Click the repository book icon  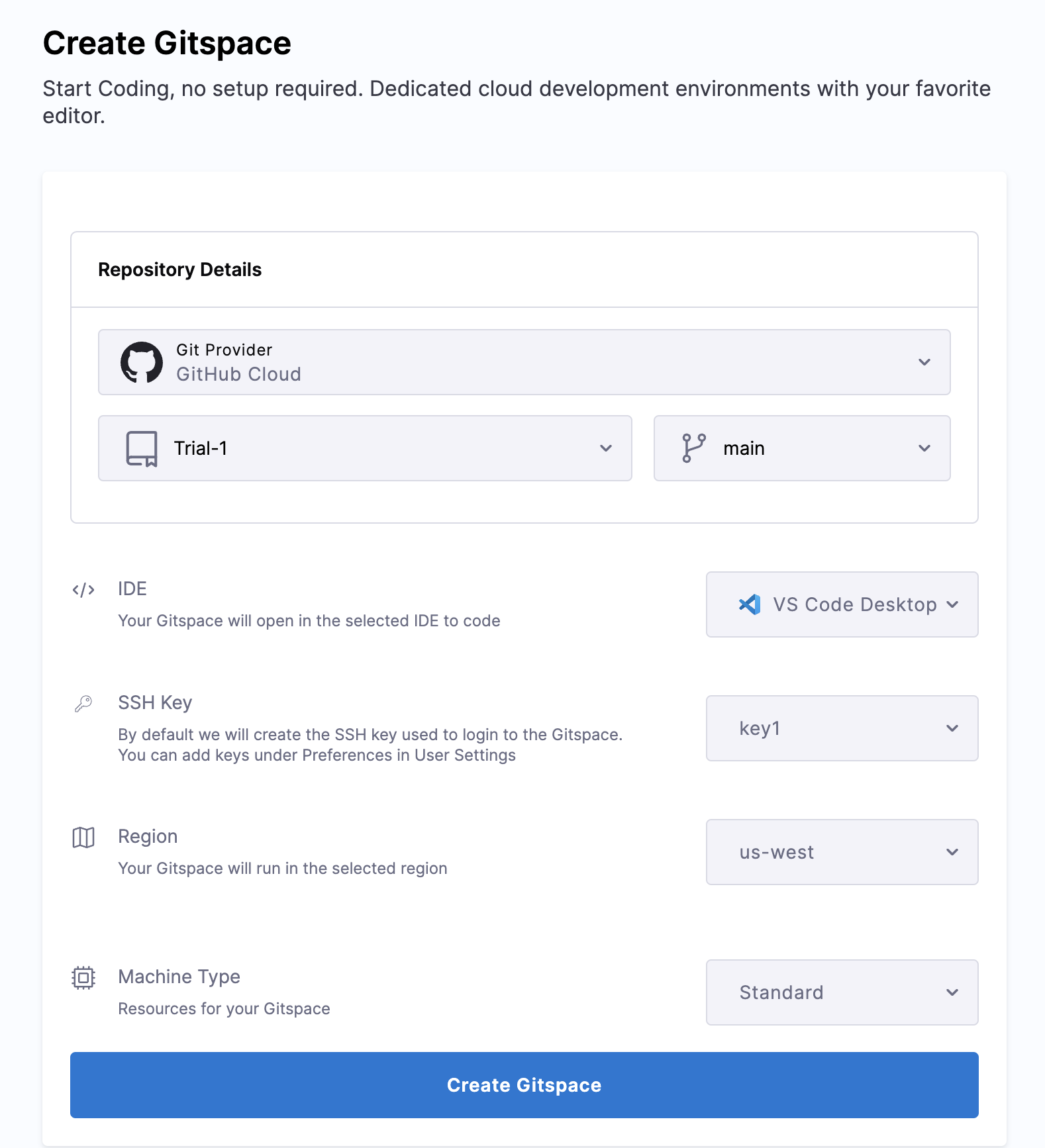pos(142,449)
